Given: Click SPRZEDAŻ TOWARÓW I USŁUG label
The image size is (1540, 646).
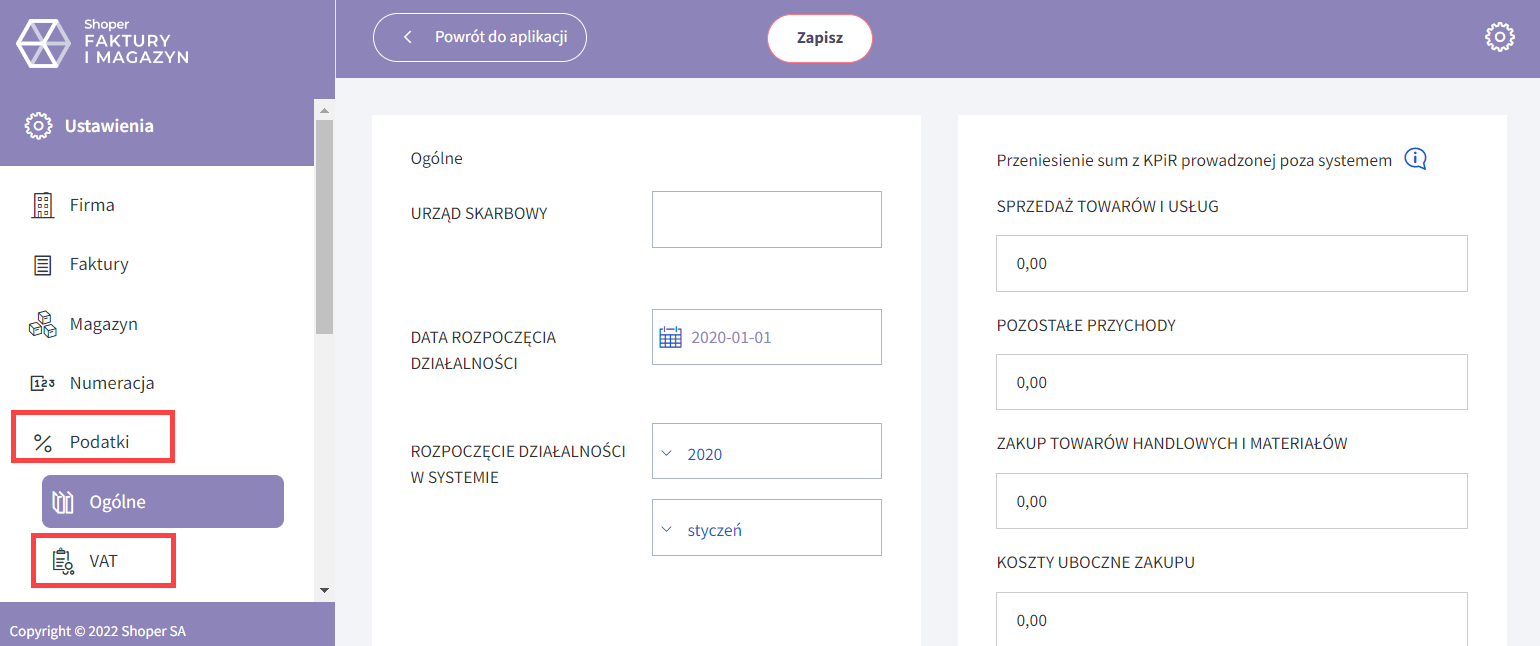Looking at the screenshot, I should pyautogui.click(x=1107, y=207).
